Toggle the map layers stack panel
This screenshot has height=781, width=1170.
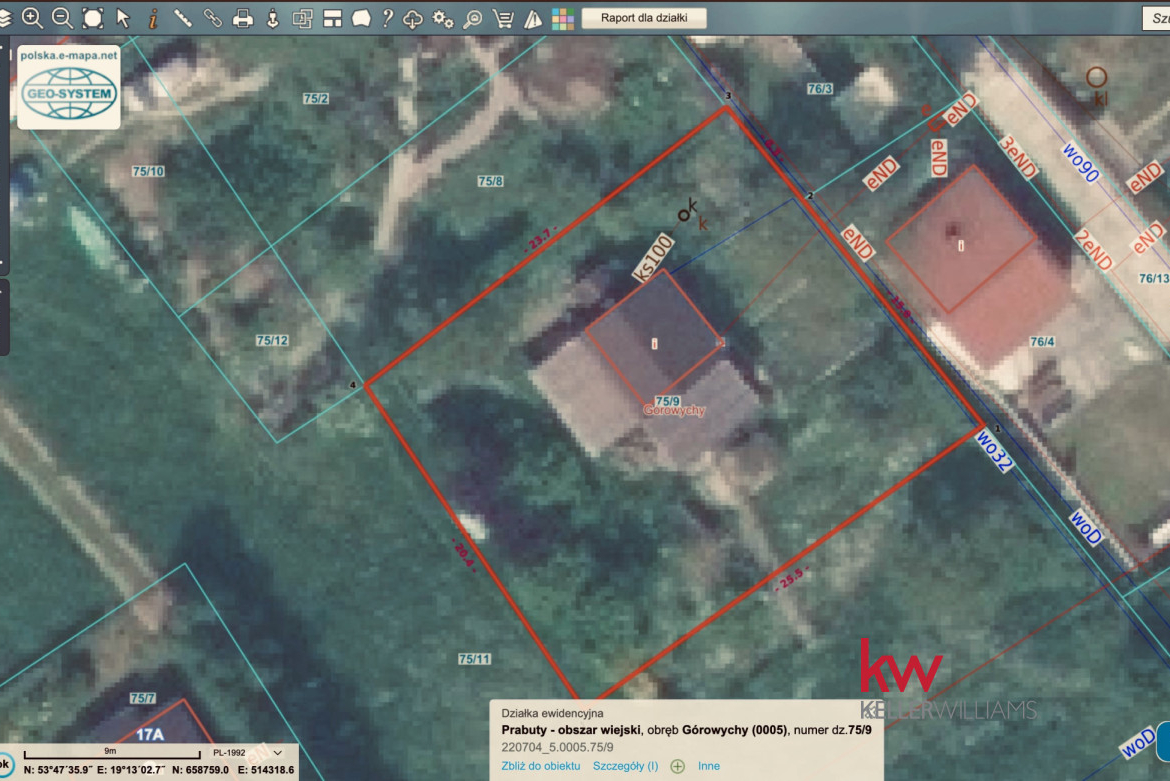click(x=5, y=18)
